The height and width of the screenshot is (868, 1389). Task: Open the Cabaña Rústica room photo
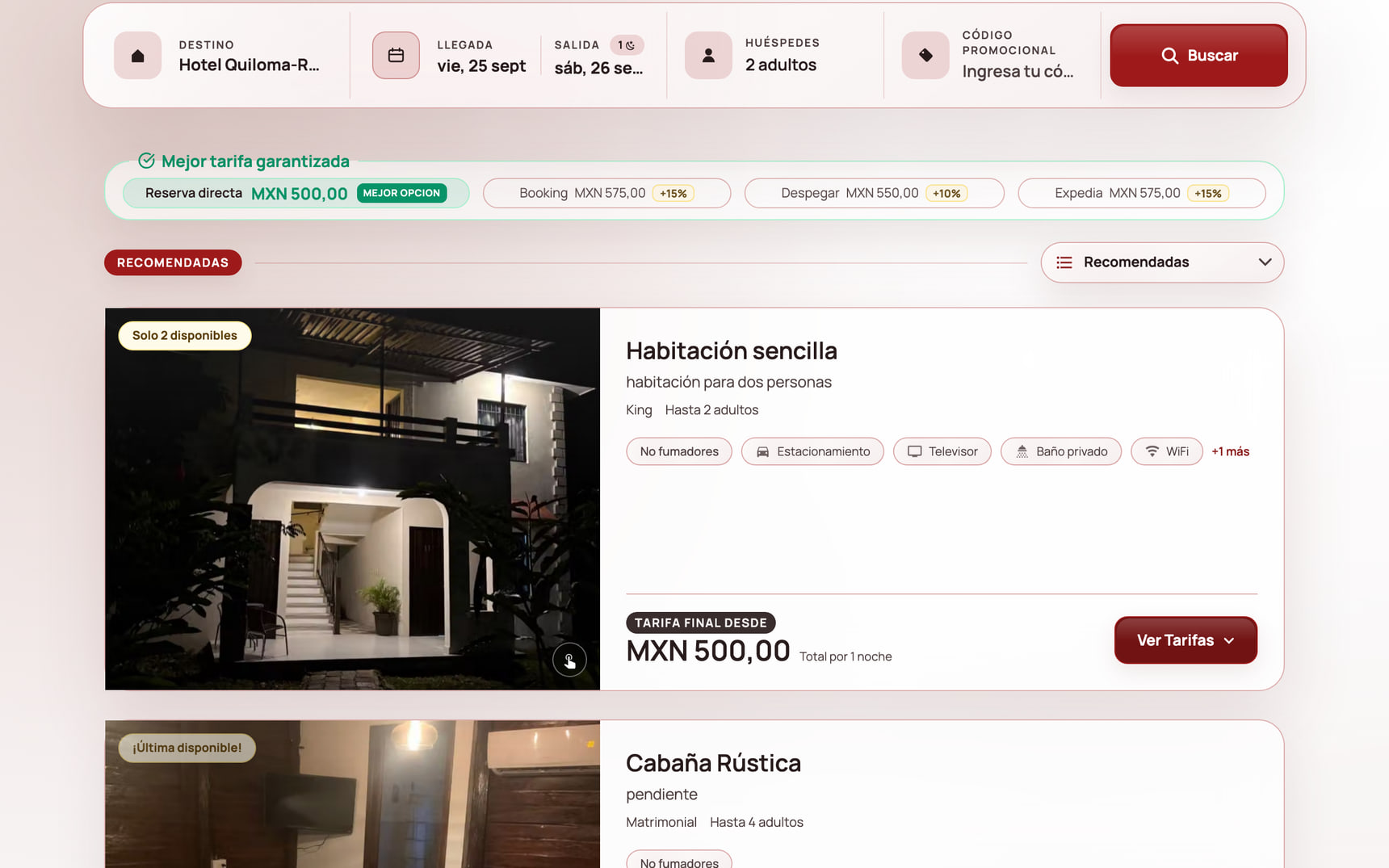[352, 795]
